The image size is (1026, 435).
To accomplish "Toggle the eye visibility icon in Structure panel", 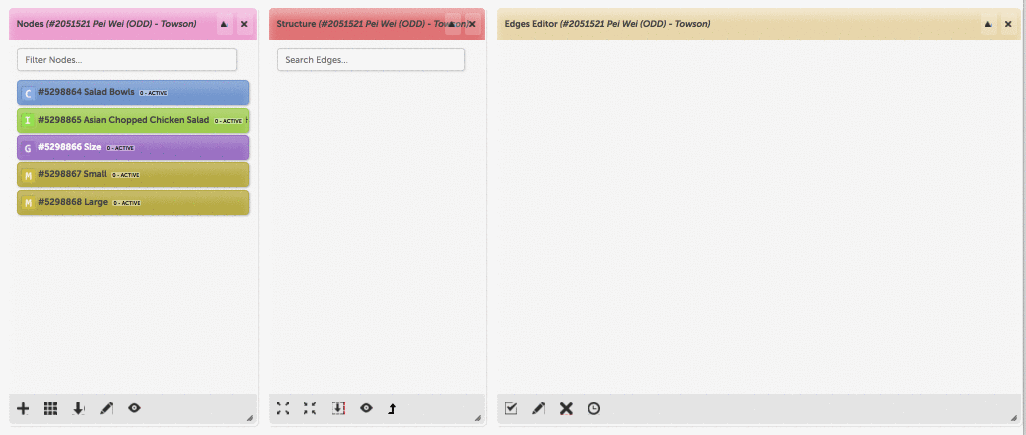I will pos(366,408).
